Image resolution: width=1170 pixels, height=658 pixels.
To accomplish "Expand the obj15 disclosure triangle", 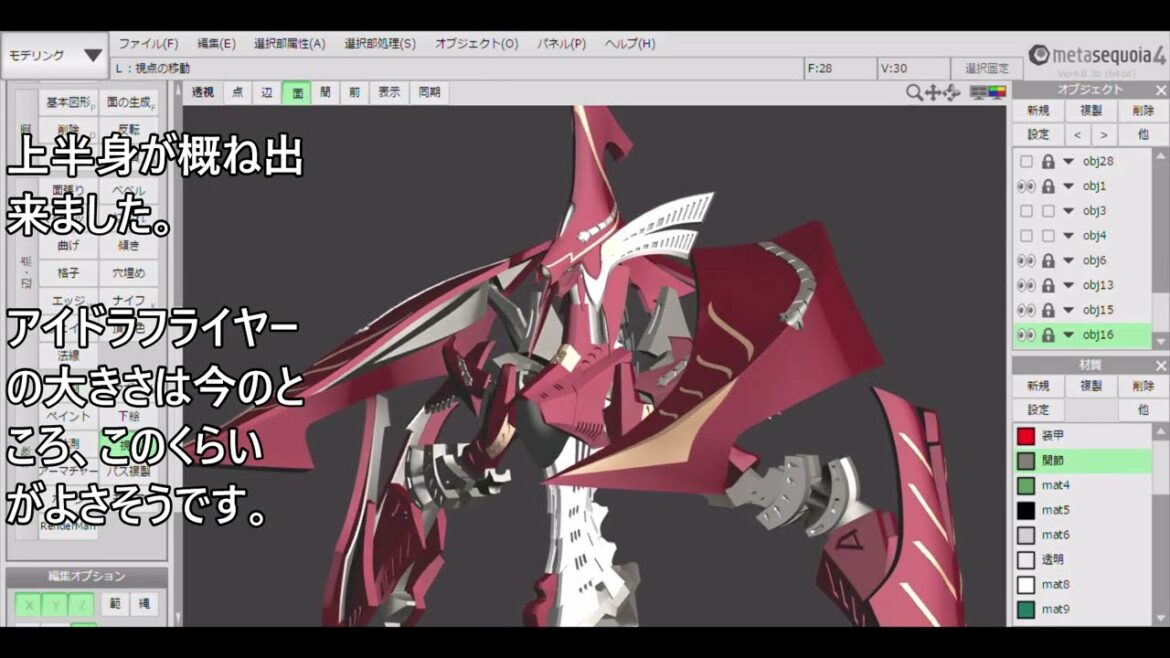I will (x=1068, y=310).
